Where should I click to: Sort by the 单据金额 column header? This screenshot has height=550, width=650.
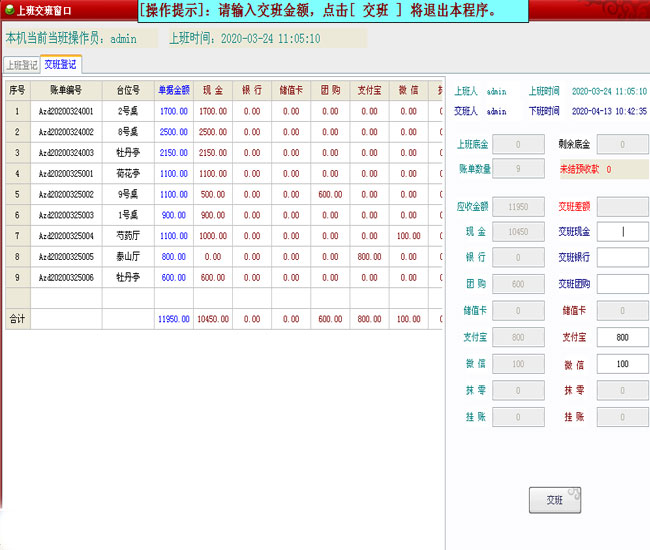174,90
